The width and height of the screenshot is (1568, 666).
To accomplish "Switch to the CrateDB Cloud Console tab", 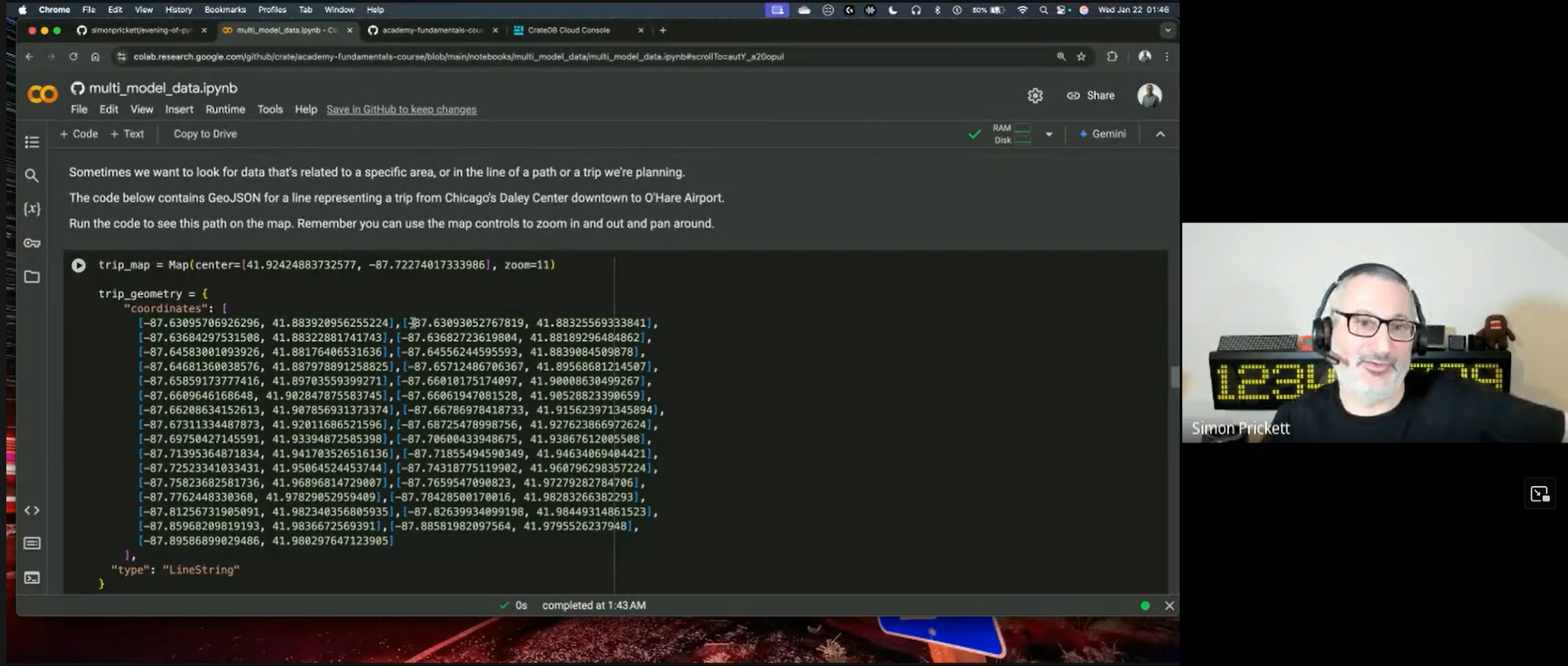I will tap(579, 30).
